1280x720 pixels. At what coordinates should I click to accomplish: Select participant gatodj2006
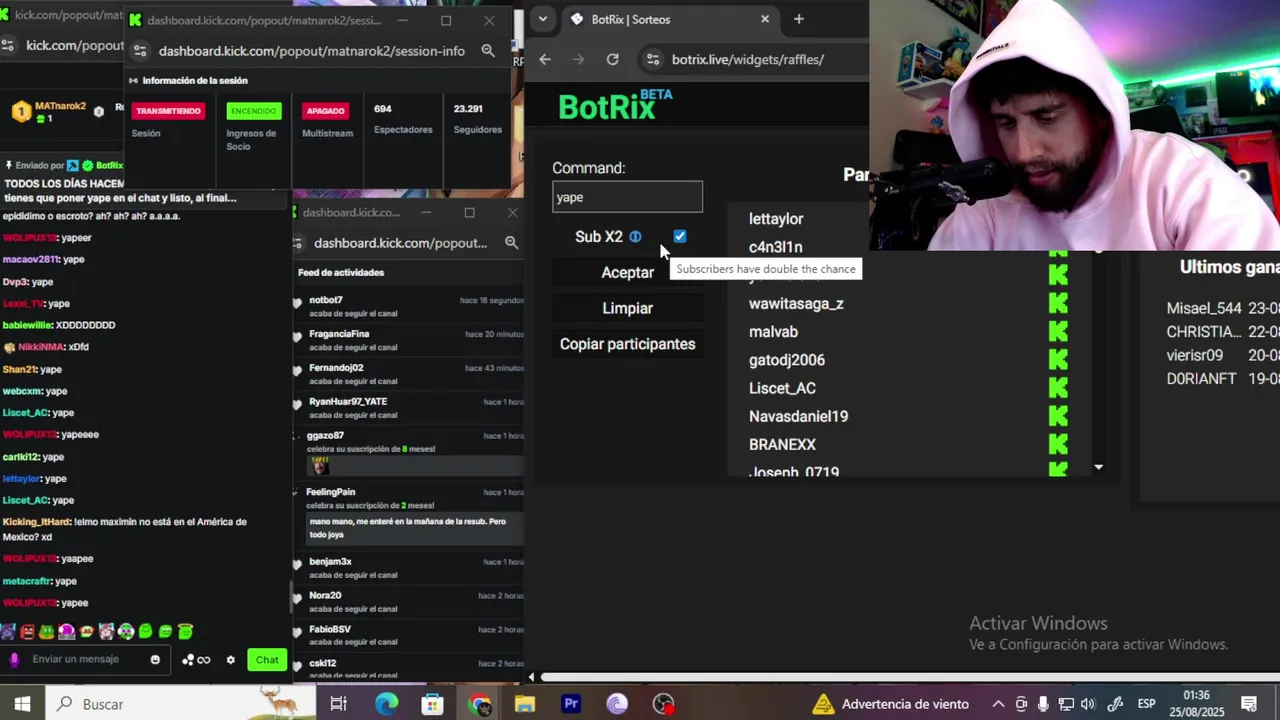point(787,360)
